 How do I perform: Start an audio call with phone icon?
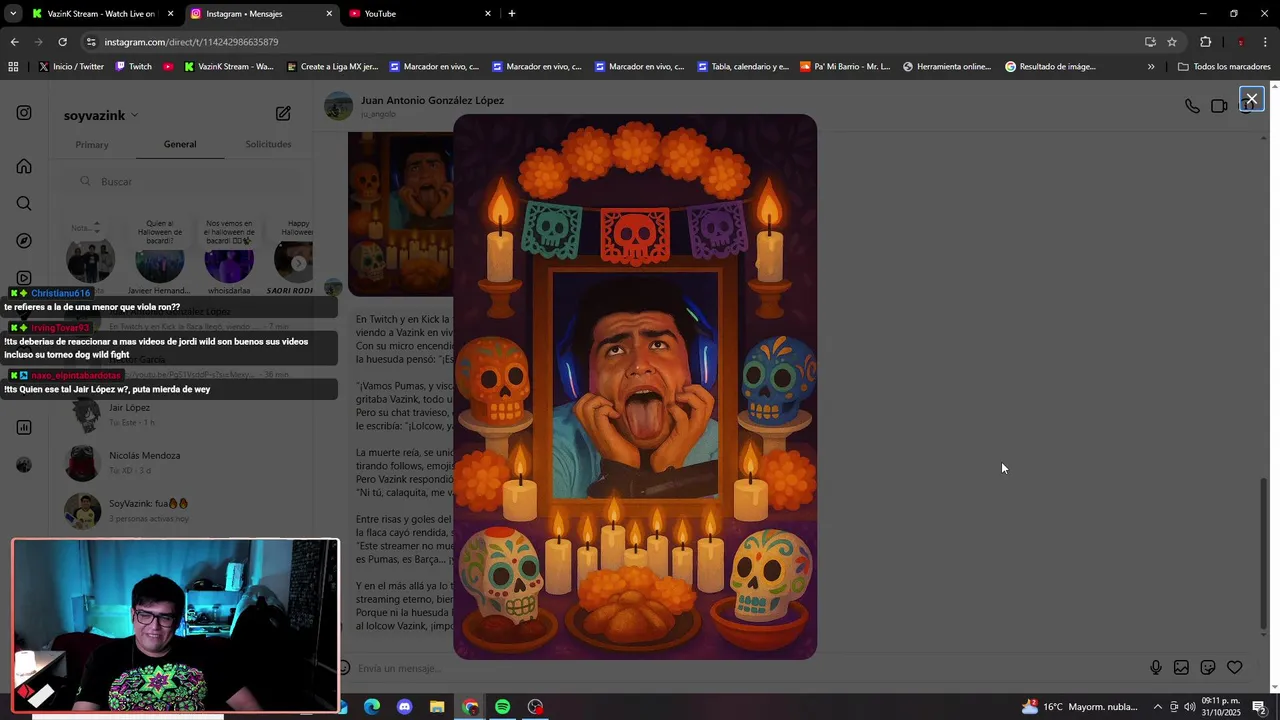coord(1192,106)
